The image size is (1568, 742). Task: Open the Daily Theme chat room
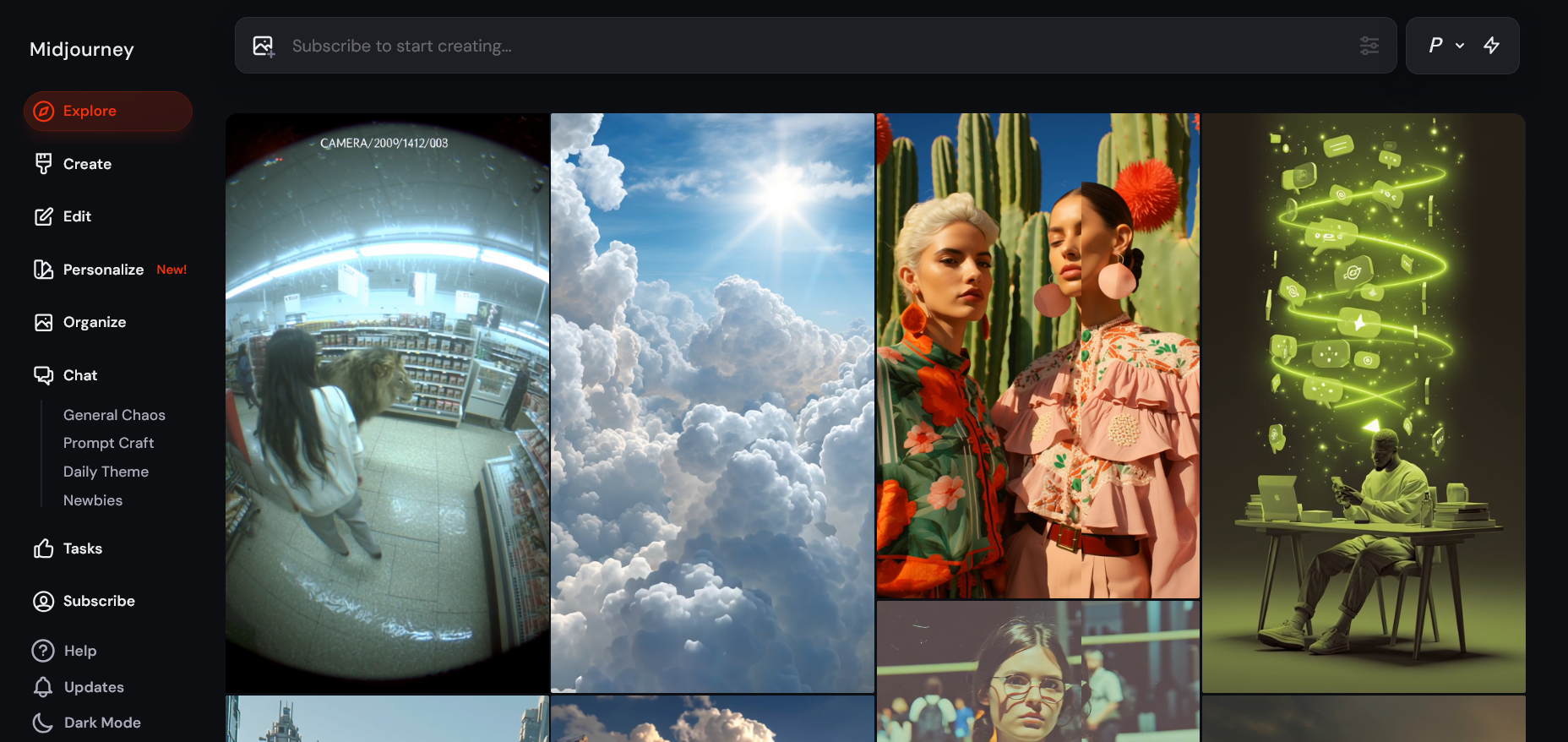pyautogui.click(x=106, y=472)
